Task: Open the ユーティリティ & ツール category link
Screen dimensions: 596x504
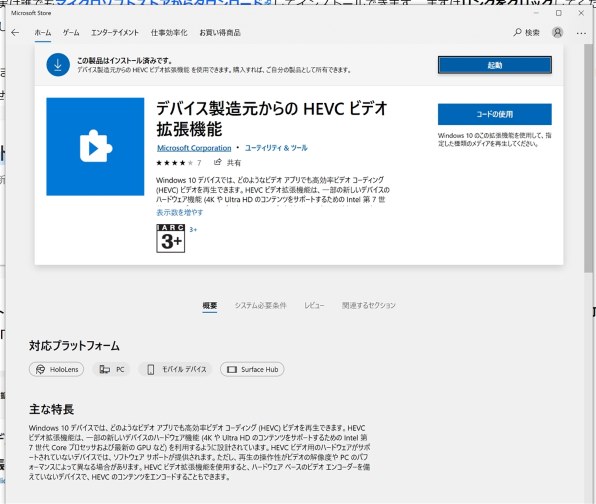Action: coord(276,148)
